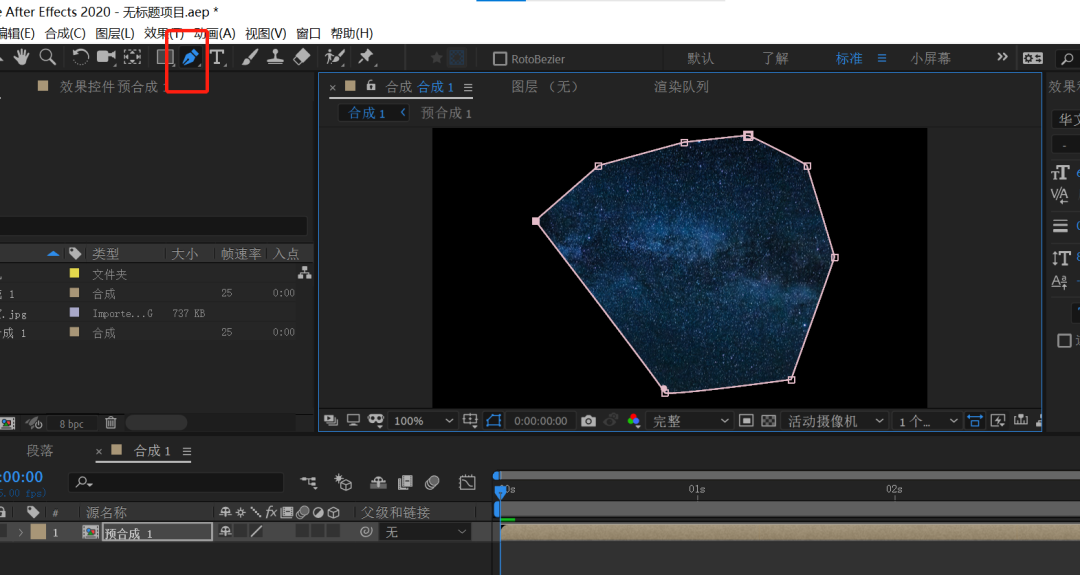Viewport: 1080px width, 575px height.
Task: Open the 完整 resolution dropdown
Action: pos(691,421)
